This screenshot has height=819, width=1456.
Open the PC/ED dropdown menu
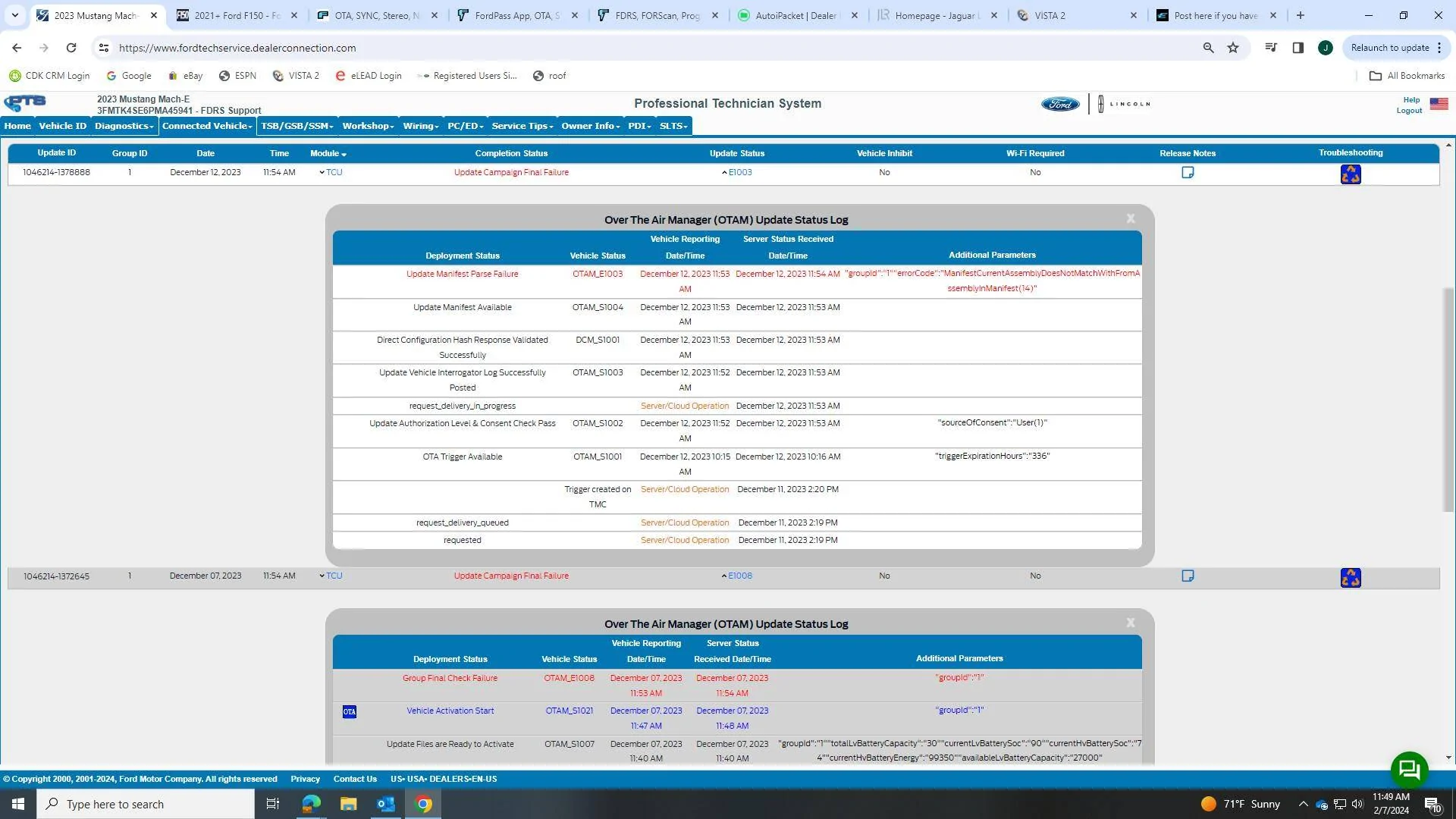[x=466, y=126]
